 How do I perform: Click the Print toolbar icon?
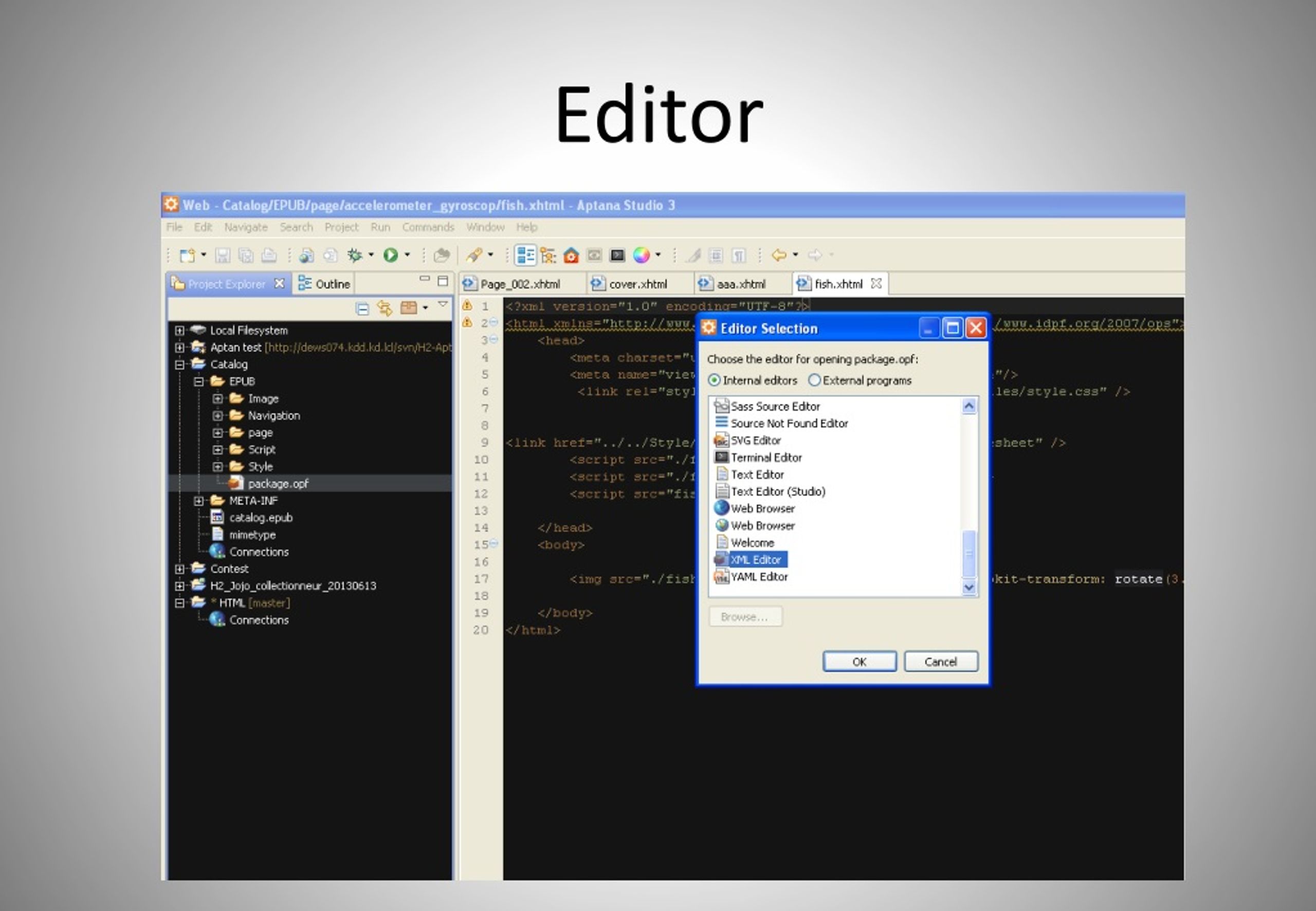[269, 255]
